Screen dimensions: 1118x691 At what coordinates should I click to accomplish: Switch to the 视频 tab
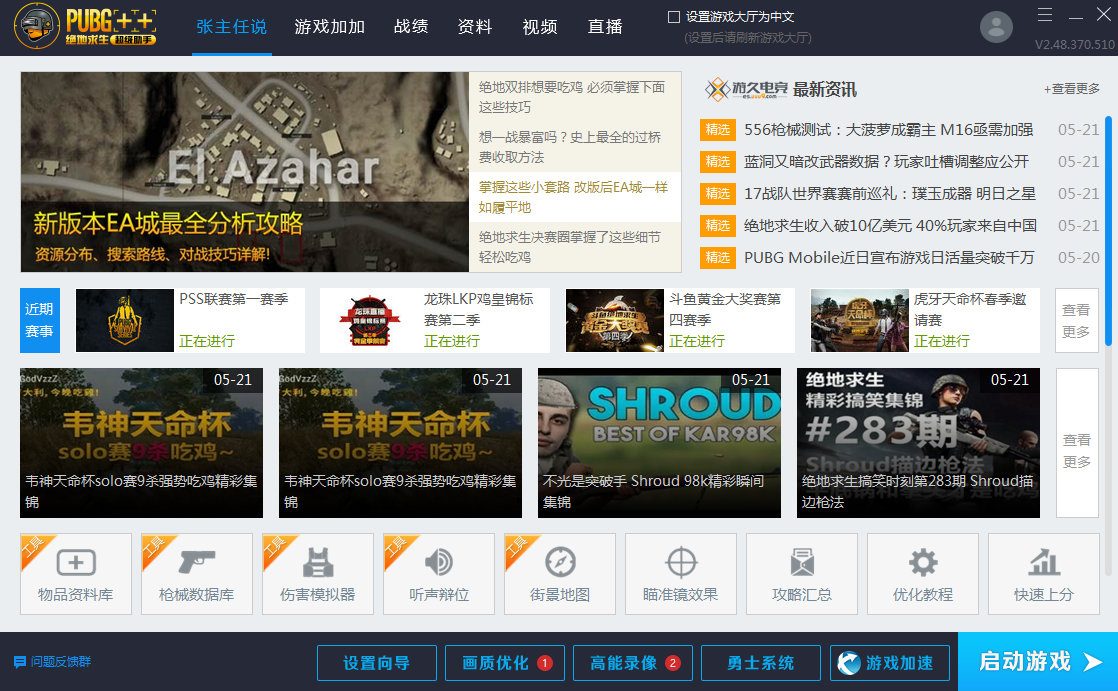[x=540, y=27]
